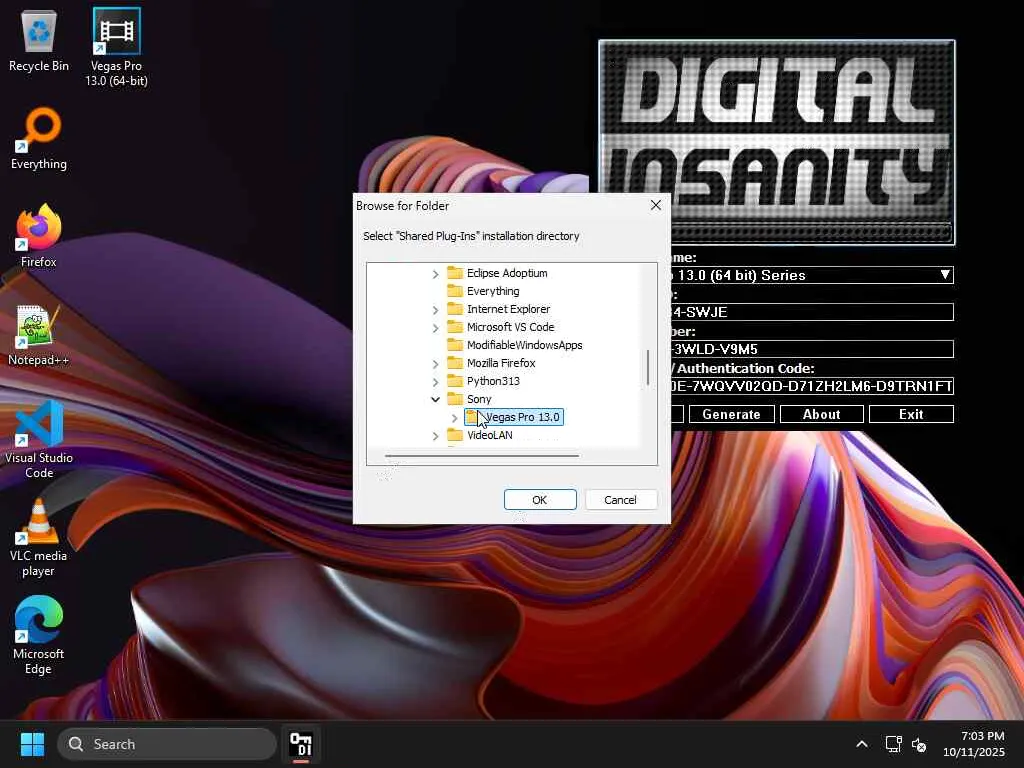Viewport: 1024px width, 768px height.
Task: Collapse the Sony folder node
Action: click(435, 399)
